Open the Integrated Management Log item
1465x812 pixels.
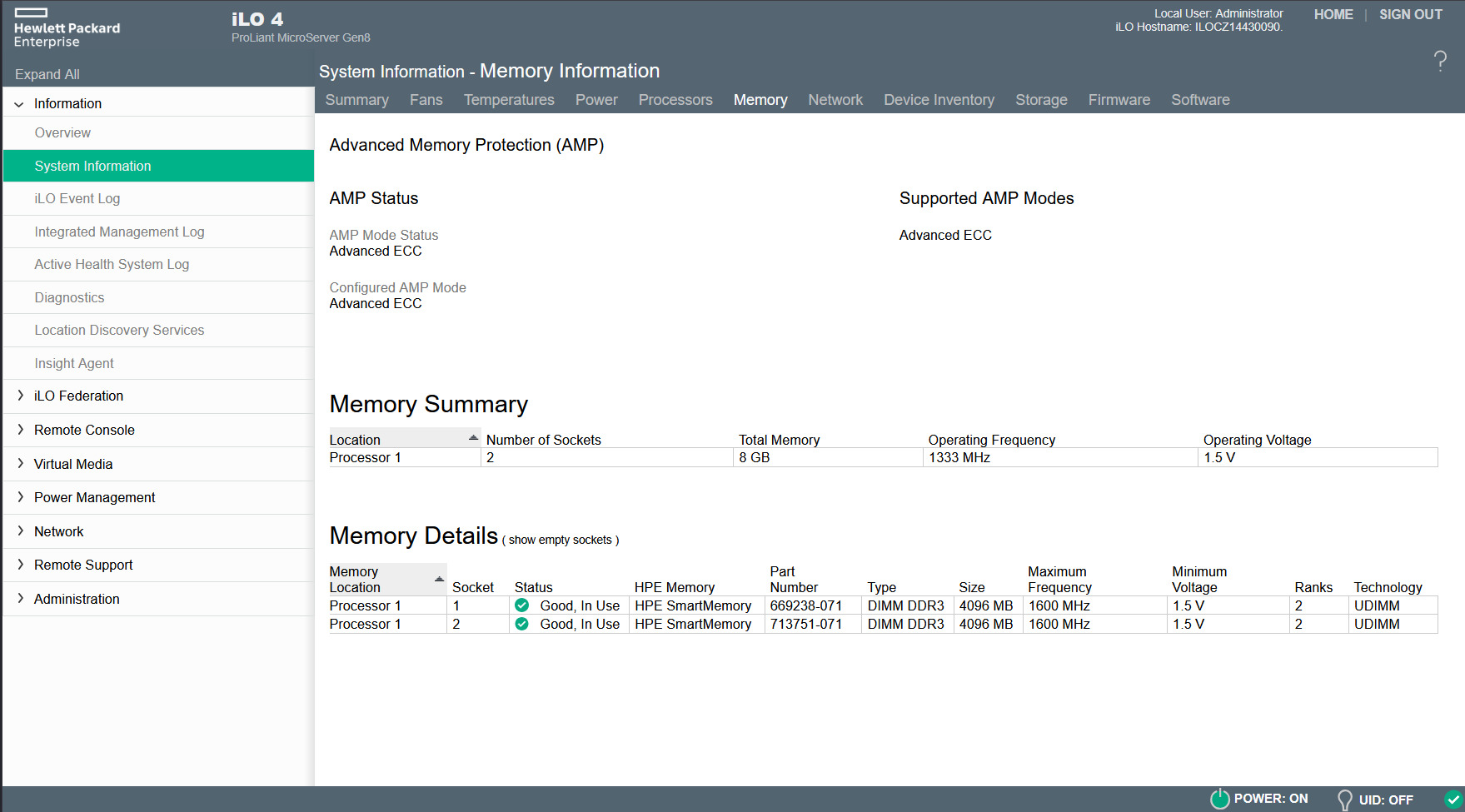pos(119,232)
